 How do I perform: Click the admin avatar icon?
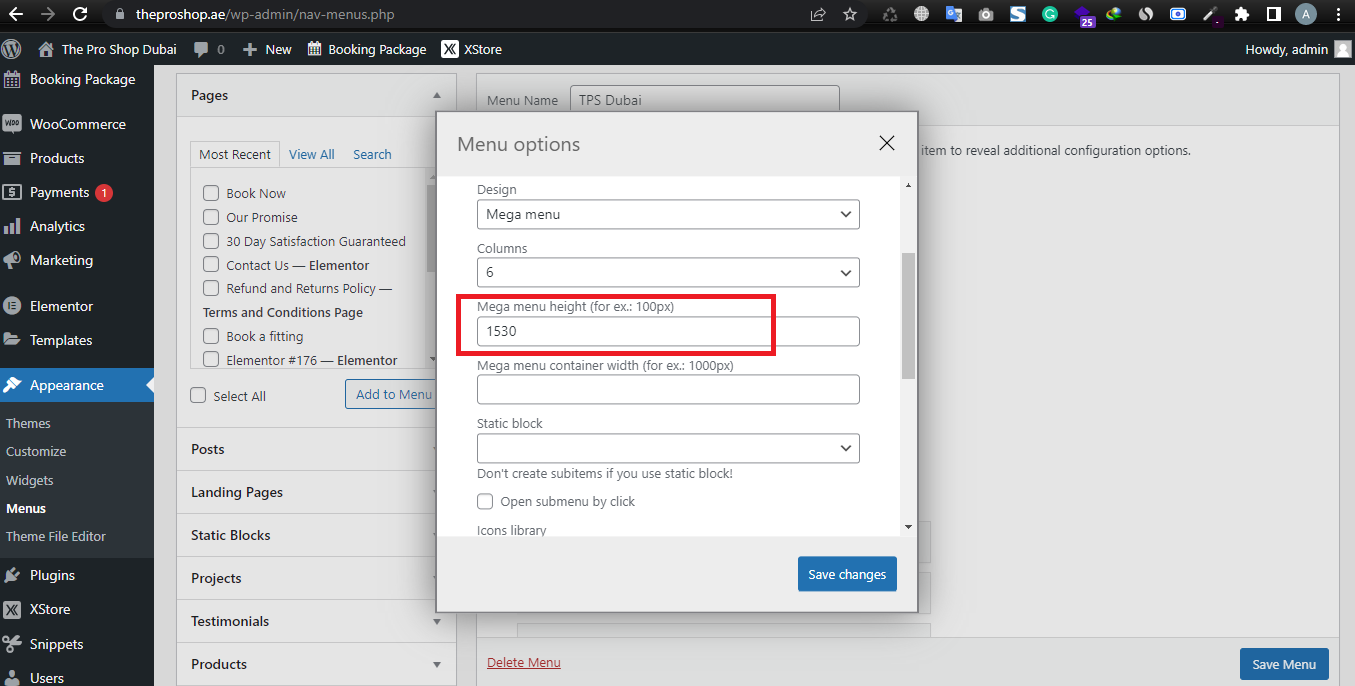pos(1343,49)
